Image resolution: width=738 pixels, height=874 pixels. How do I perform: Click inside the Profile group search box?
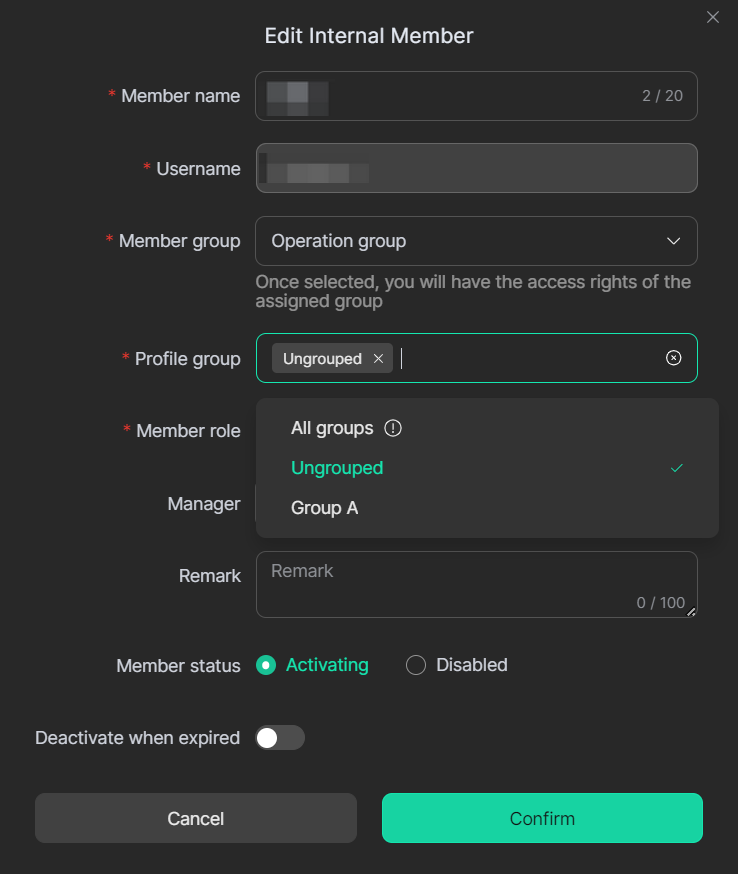pyautogui.click(x=520, y=359)
